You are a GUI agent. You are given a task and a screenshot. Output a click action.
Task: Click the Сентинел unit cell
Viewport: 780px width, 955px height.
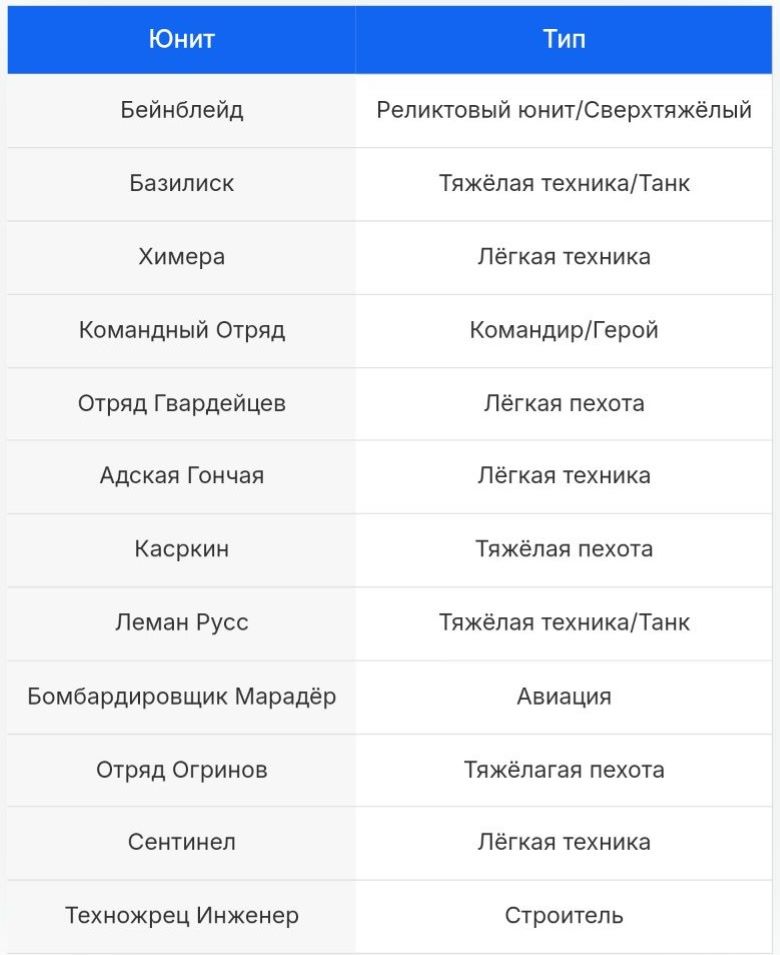pos(181,842)
